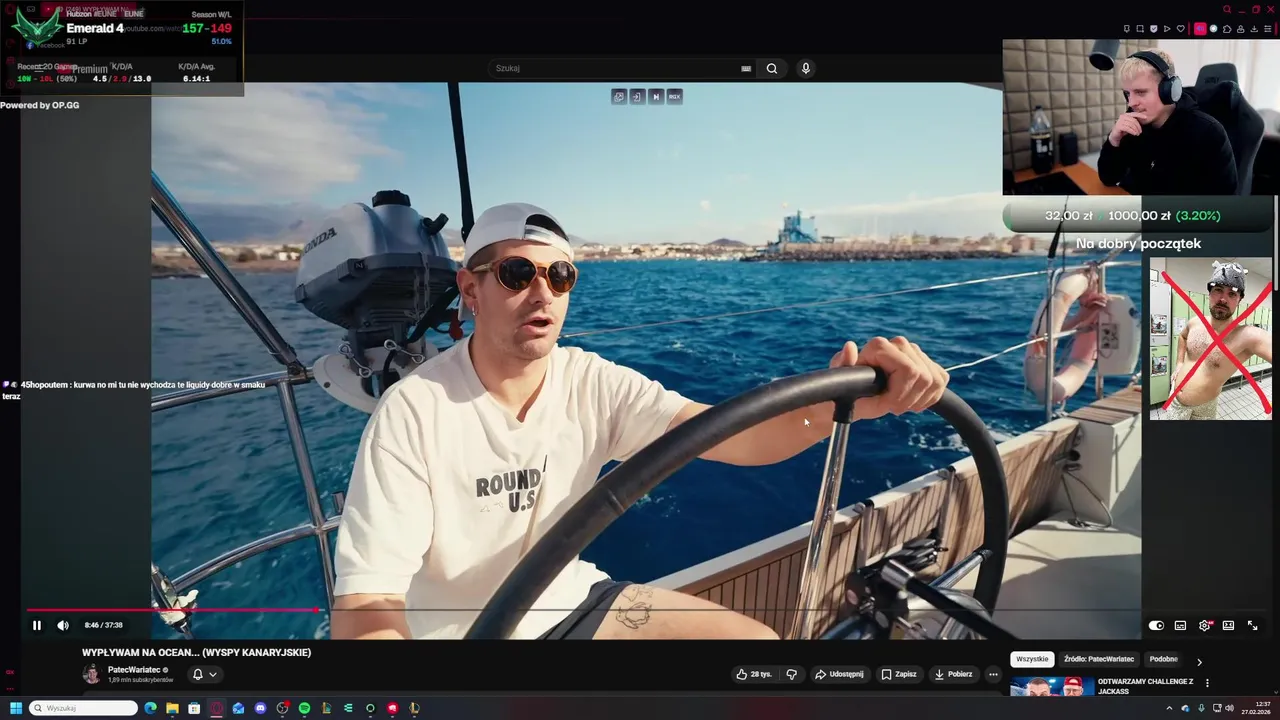The height and width of the screenshot is (720, 1280).
Task: Open the PatecWariatec channel link
Action: pos(134,670)
